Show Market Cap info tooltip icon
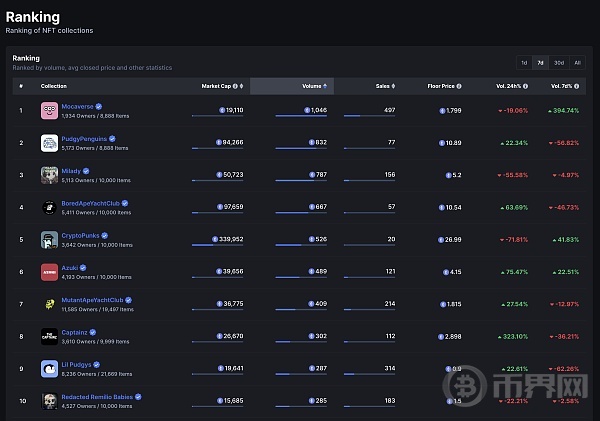The width and height of the screenshot is (600, 421). [235, 86]
